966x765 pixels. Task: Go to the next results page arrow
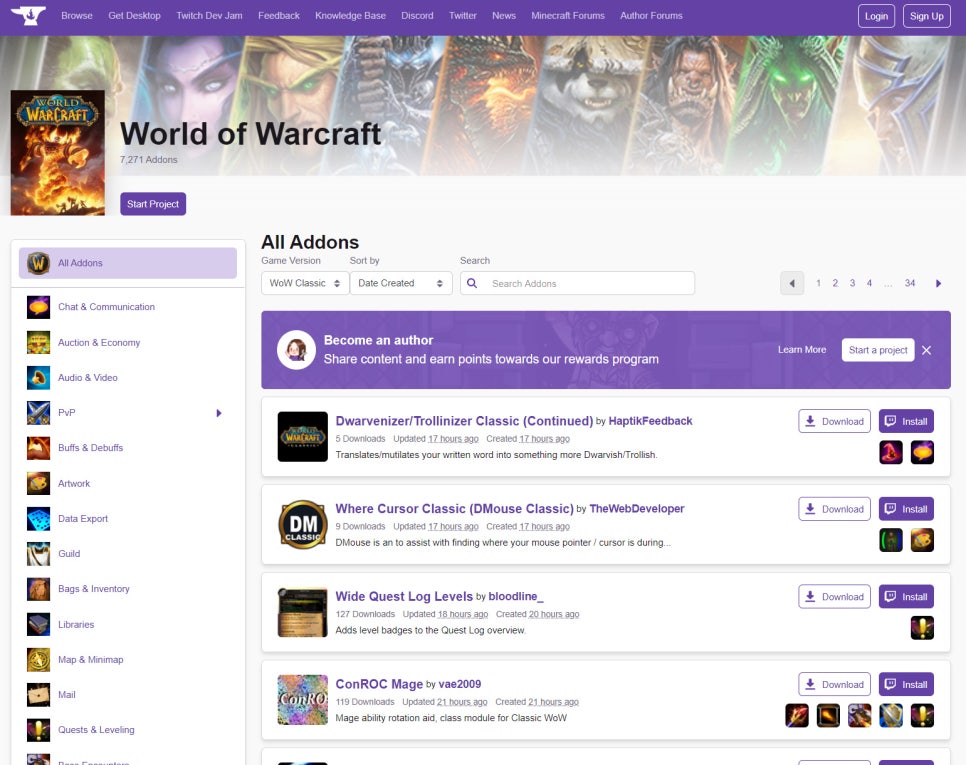(938, 283)
